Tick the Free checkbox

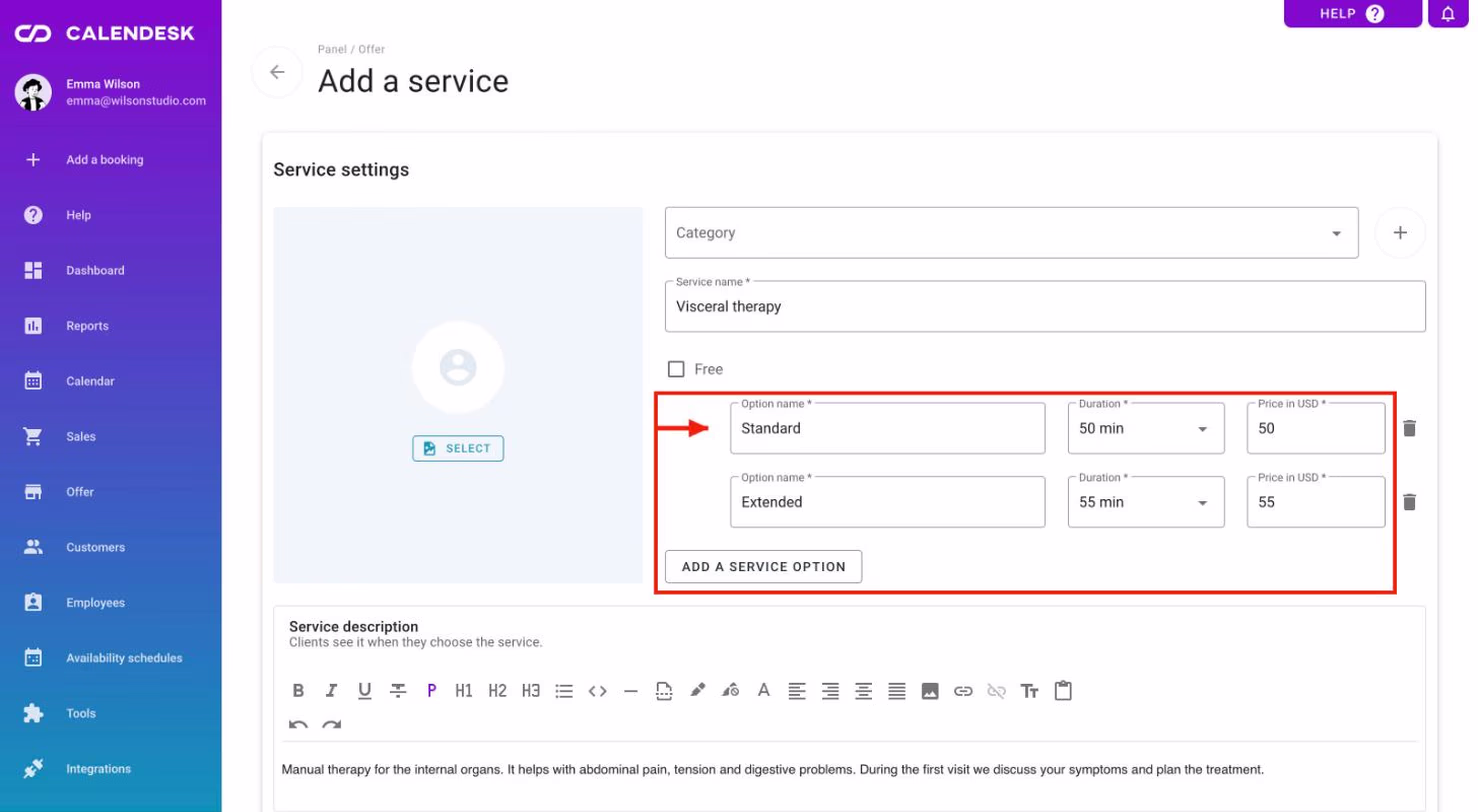point(676,369)
